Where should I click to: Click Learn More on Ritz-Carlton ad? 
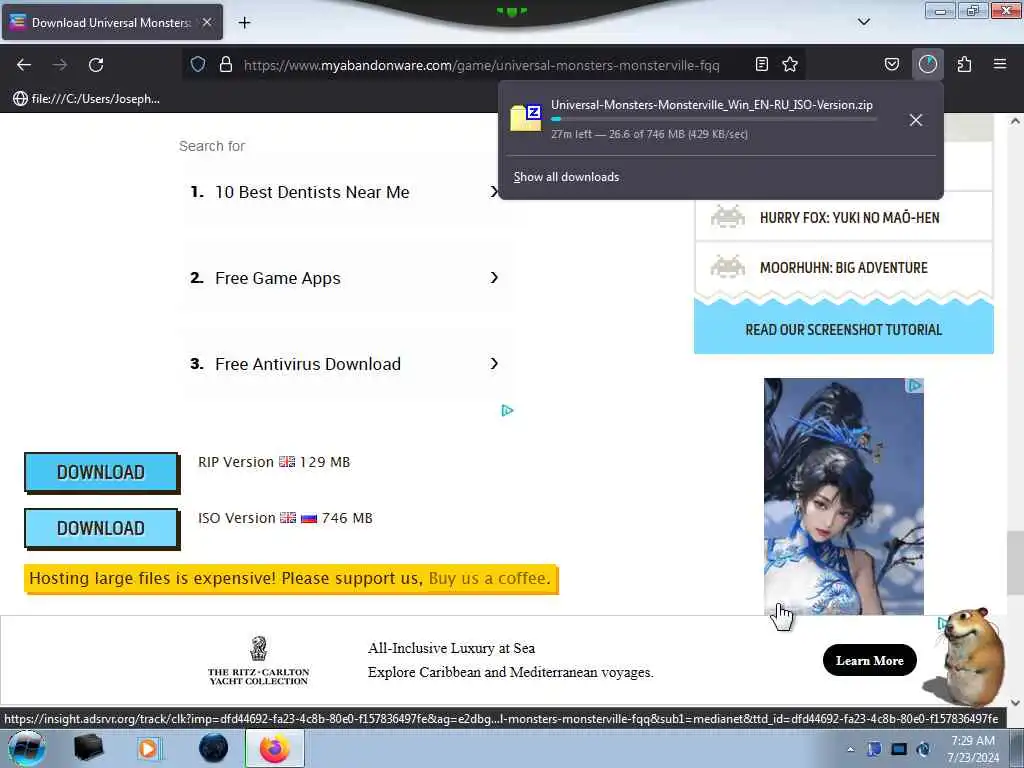click(x=870, y=660)
